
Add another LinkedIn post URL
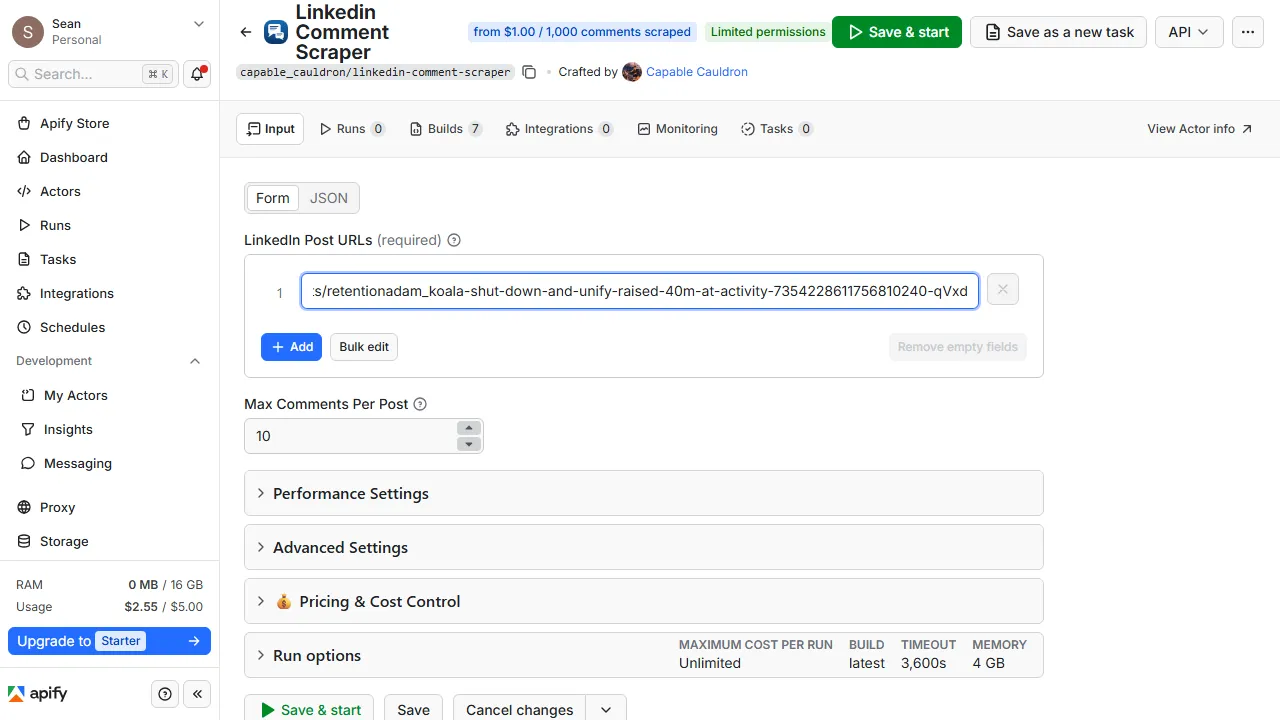292,347
